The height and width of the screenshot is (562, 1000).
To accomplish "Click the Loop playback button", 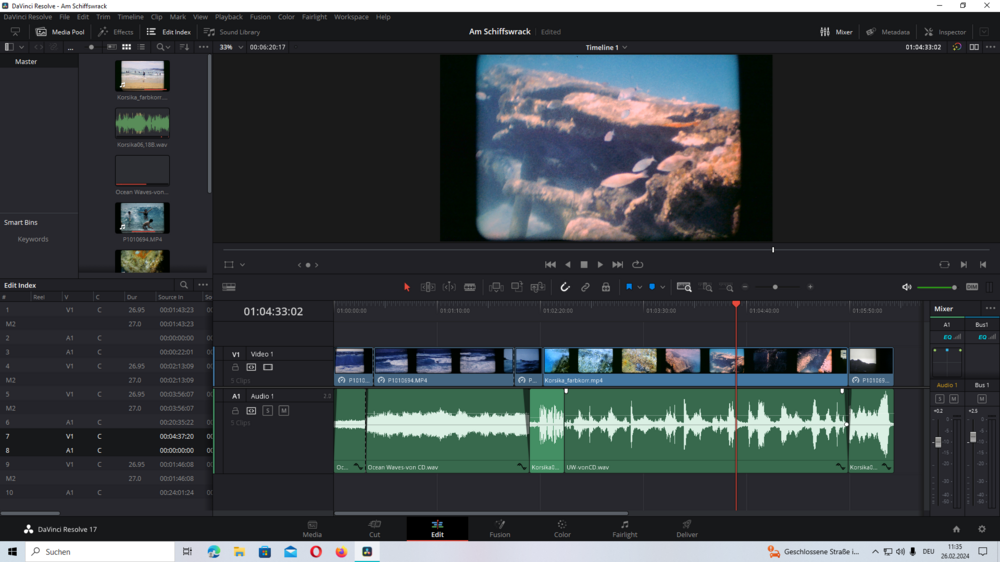I will [637, 265].
